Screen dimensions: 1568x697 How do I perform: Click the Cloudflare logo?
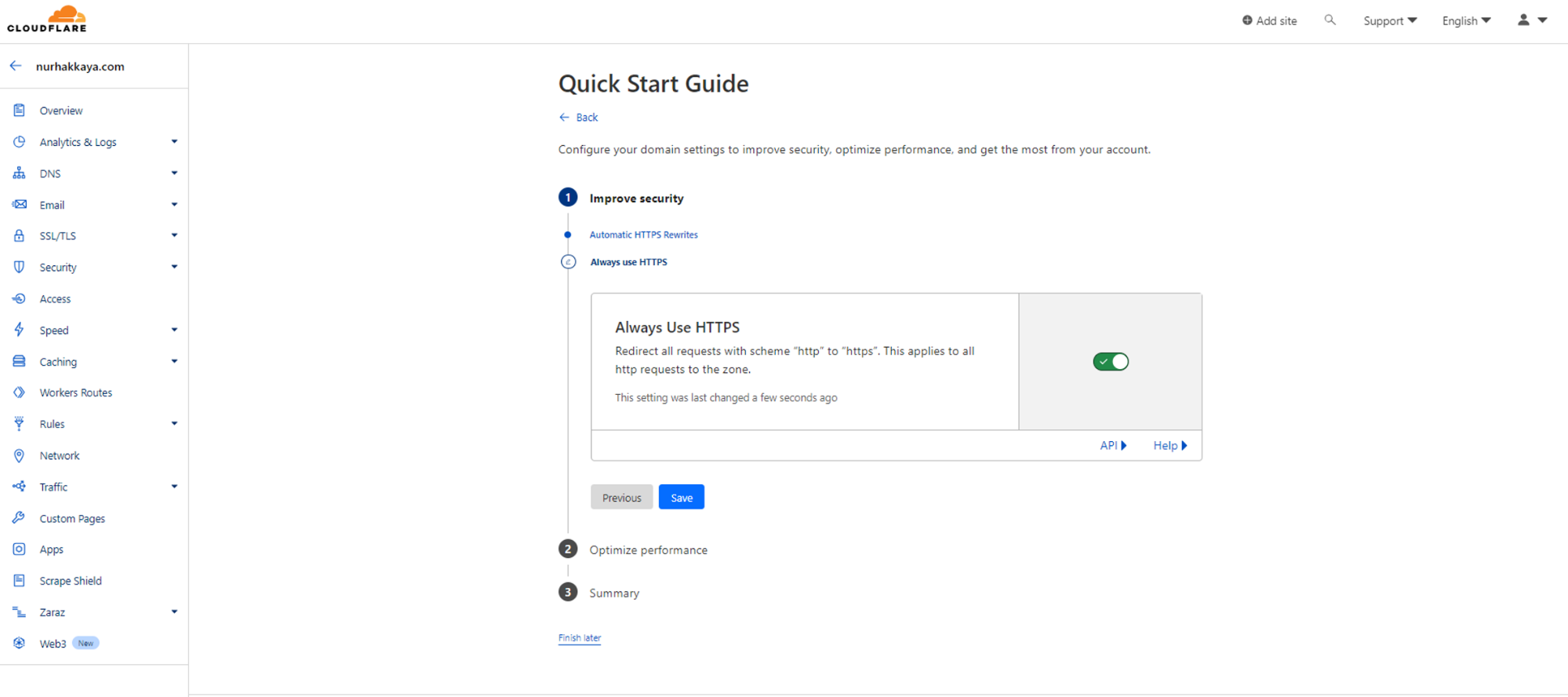(x=47, y=19)
